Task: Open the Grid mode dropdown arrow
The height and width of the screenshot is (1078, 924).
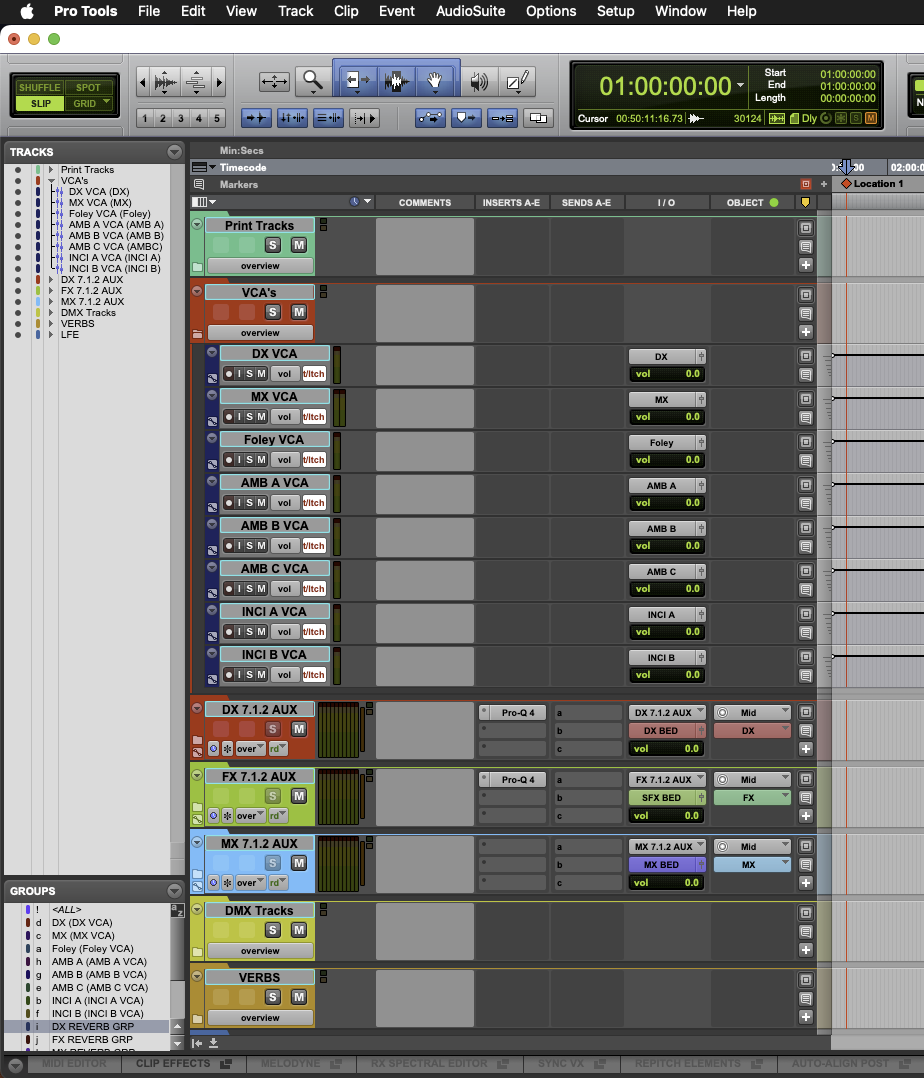Action: (107, 102)
